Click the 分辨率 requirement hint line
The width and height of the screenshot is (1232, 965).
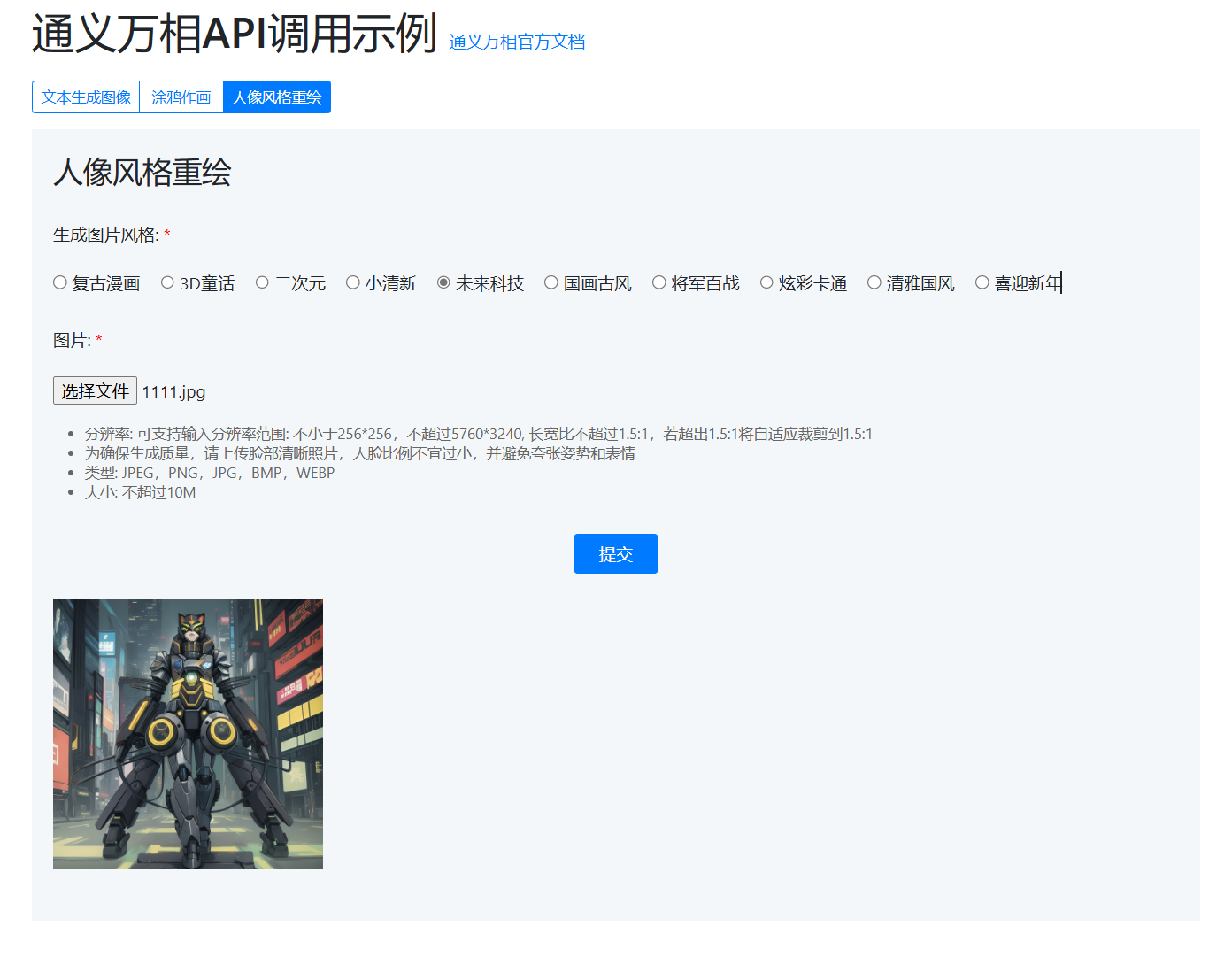pos(479,434)
